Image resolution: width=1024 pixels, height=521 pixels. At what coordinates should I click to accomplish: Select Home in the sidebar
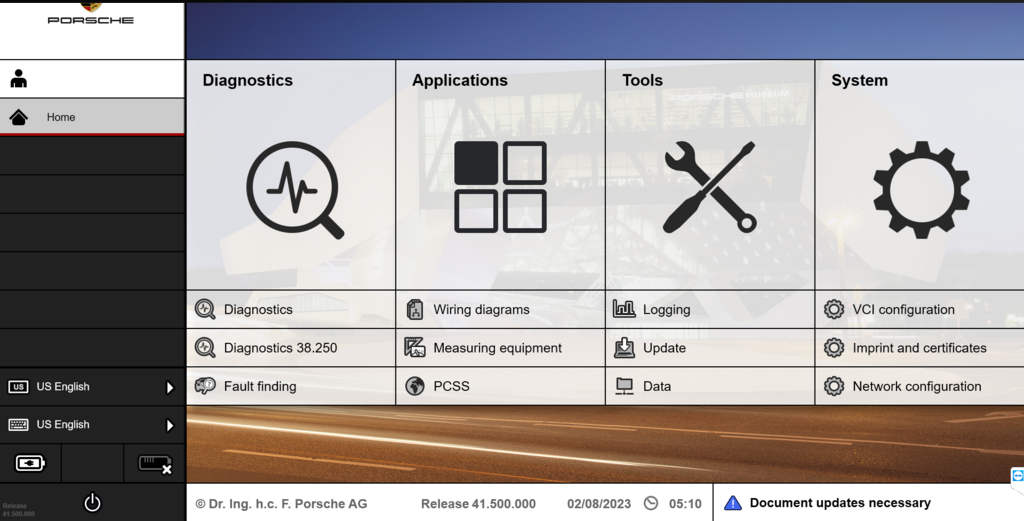tap(92, 118)
